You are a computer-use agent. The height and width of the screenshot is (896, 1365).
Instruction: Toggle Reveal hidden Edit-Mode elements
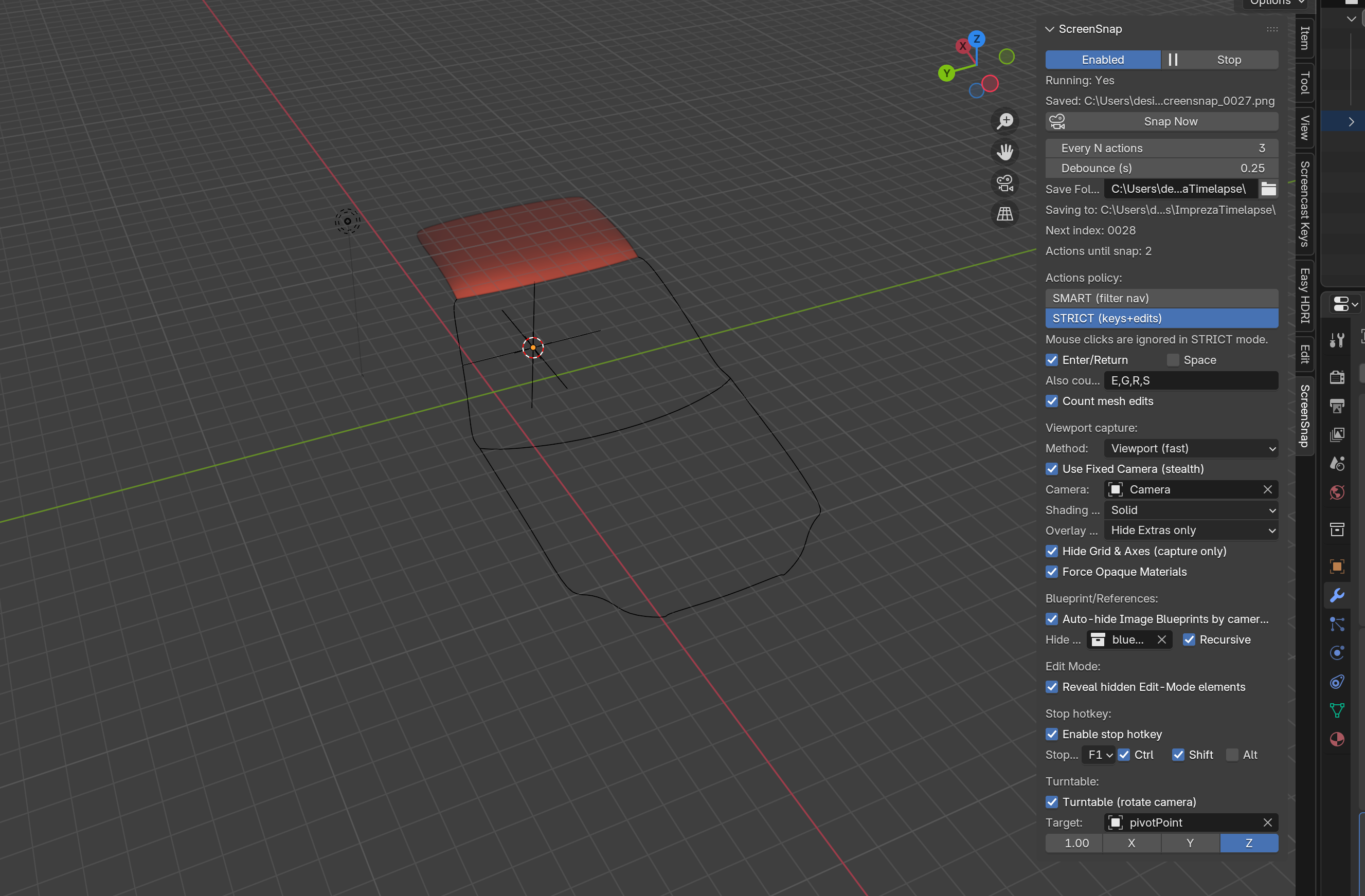coord(1052,687)
